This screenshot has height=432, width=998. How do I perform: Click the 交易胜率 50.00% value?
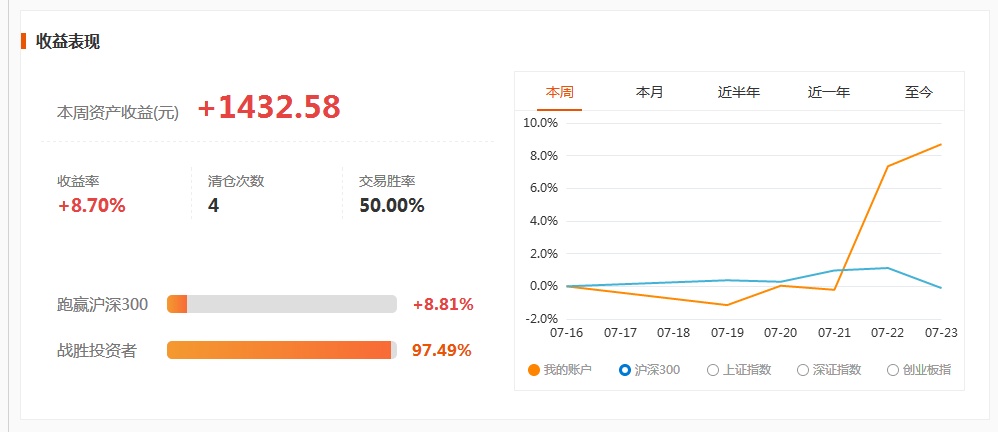pos(391,206)
